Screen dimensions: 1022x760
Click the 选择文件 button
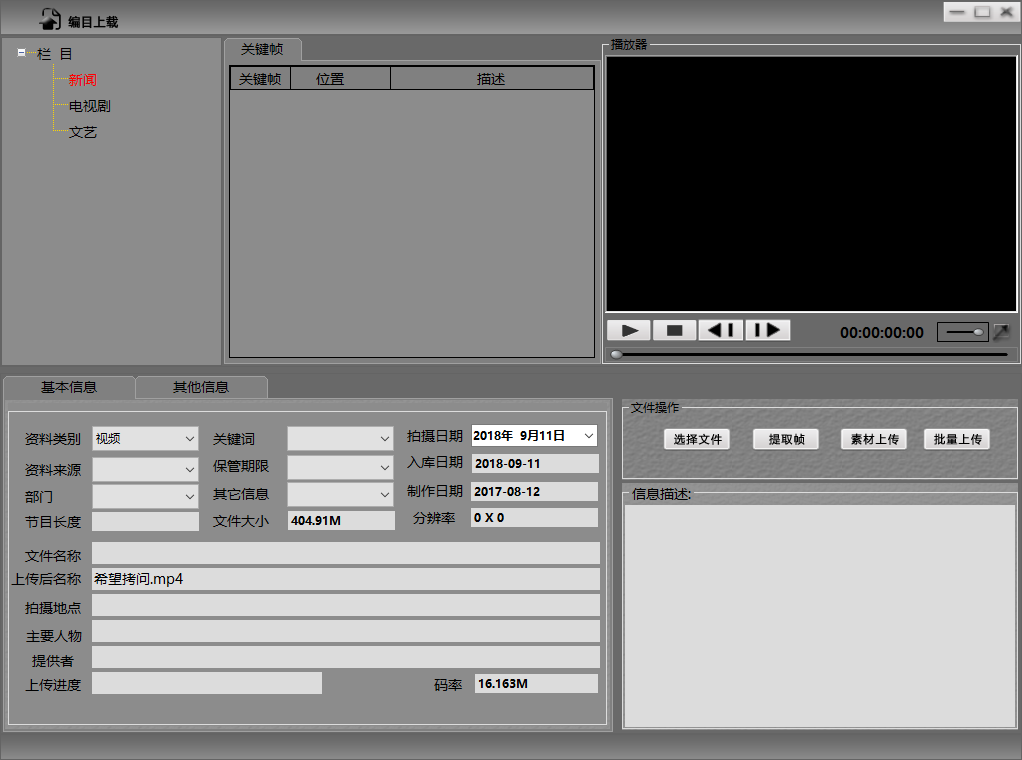pos(697,439)
